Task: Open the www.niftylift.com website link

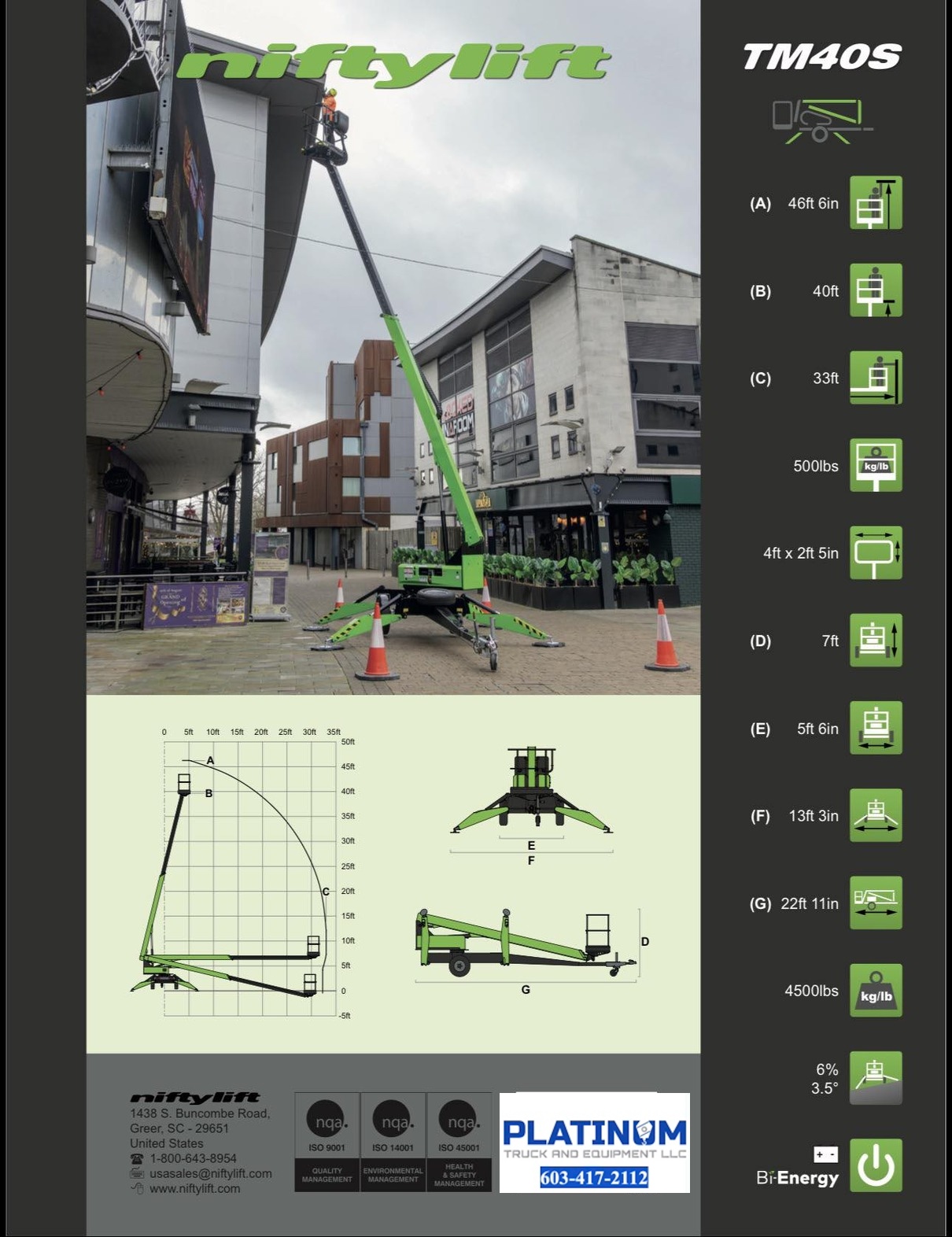Action: point(194,1188)
